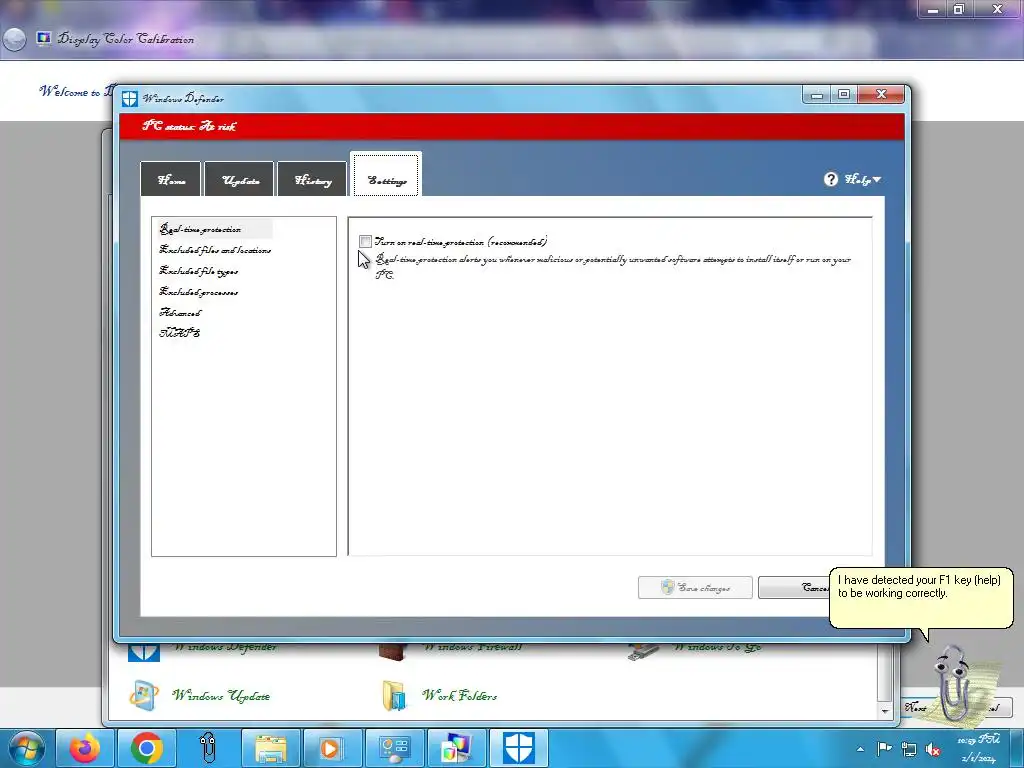Click the round back arrow in Color Calibration
This screenshot has width=1024, height=768.
tap(14, 39)
